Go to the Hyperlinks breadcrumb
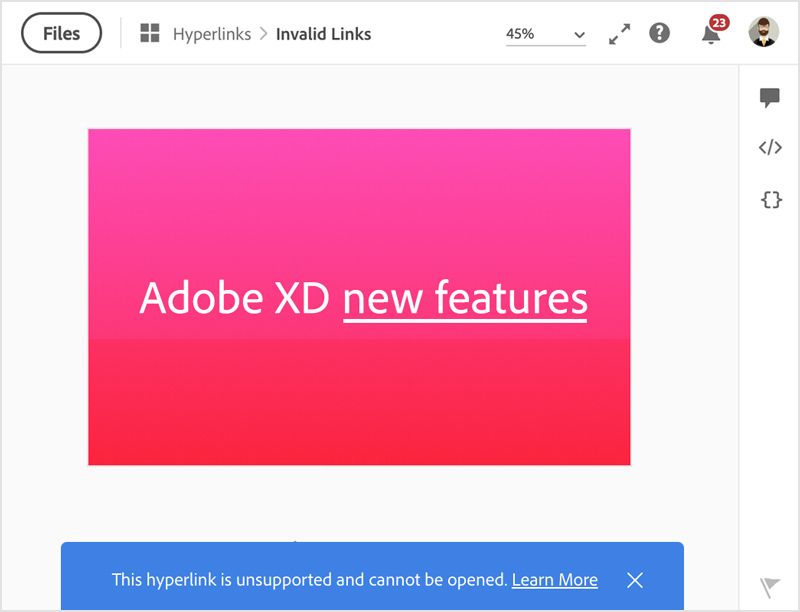This screenshot has height=612, width=800. (x=212, y=34)
